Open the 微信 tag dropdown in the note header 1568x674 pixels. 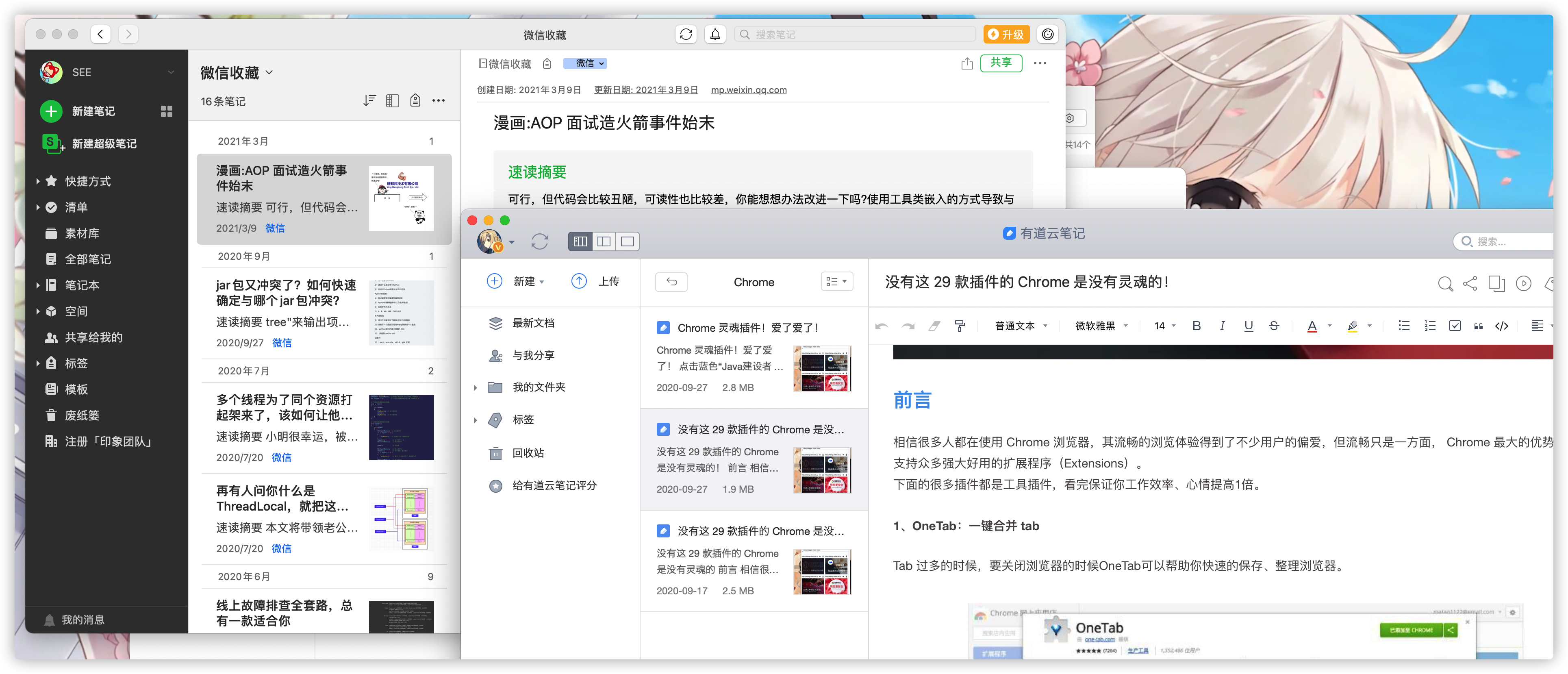coord(585,63)
